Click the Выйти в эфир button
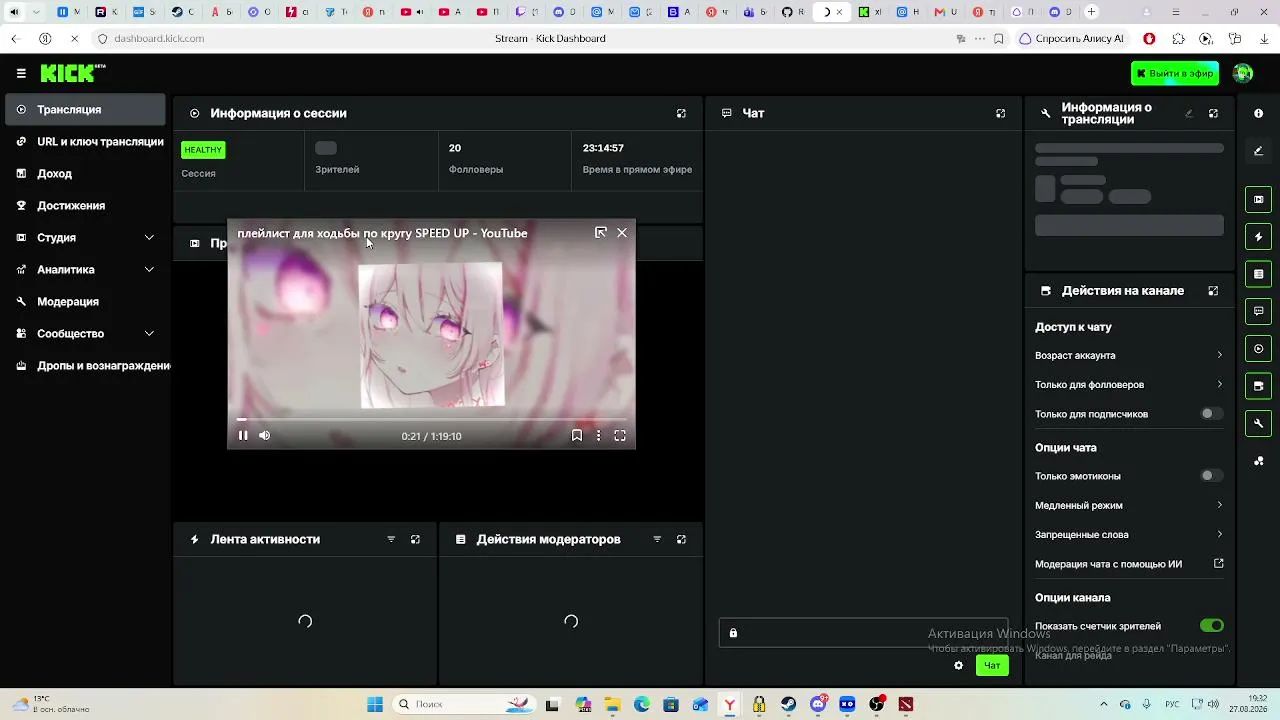The height and width of the screenshot is (720, 1280). tap(1175, 73)
